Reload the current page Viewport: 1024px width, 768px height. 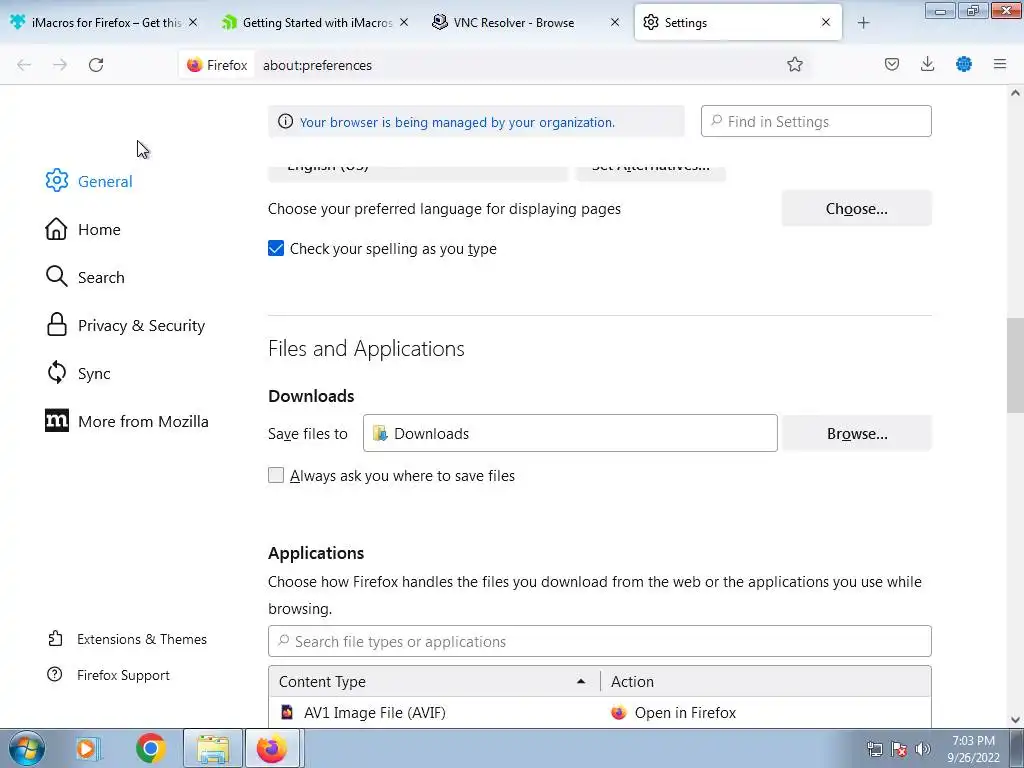[x=96, y=65]
